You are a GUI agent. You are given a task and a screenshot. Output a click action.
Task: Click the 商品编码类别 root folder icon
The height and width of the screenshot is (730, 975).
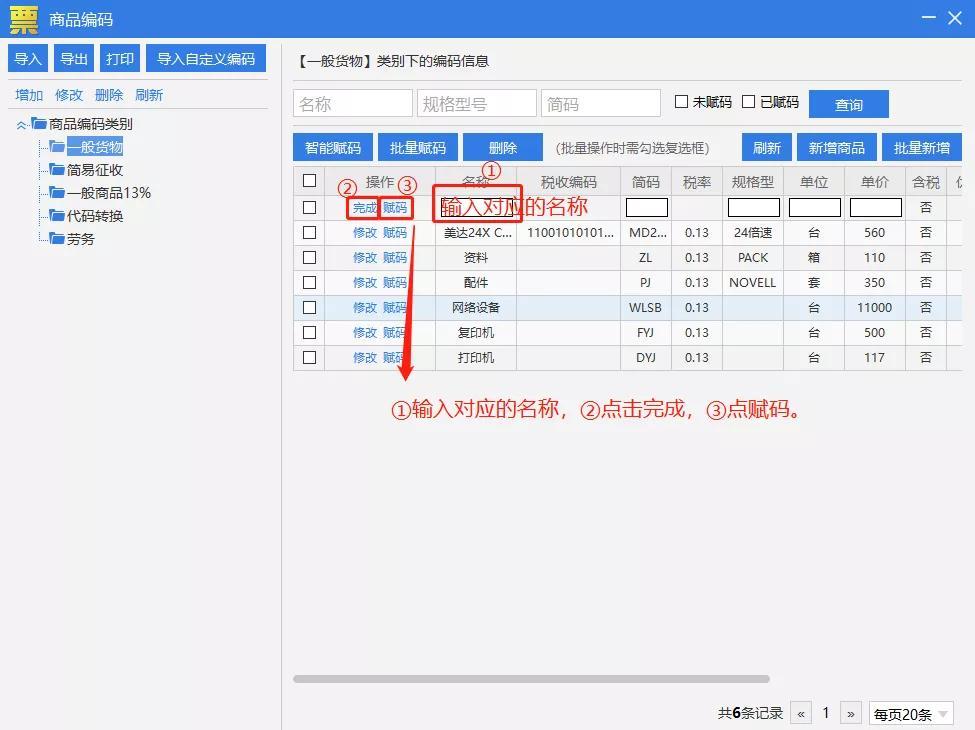[39, 123]
